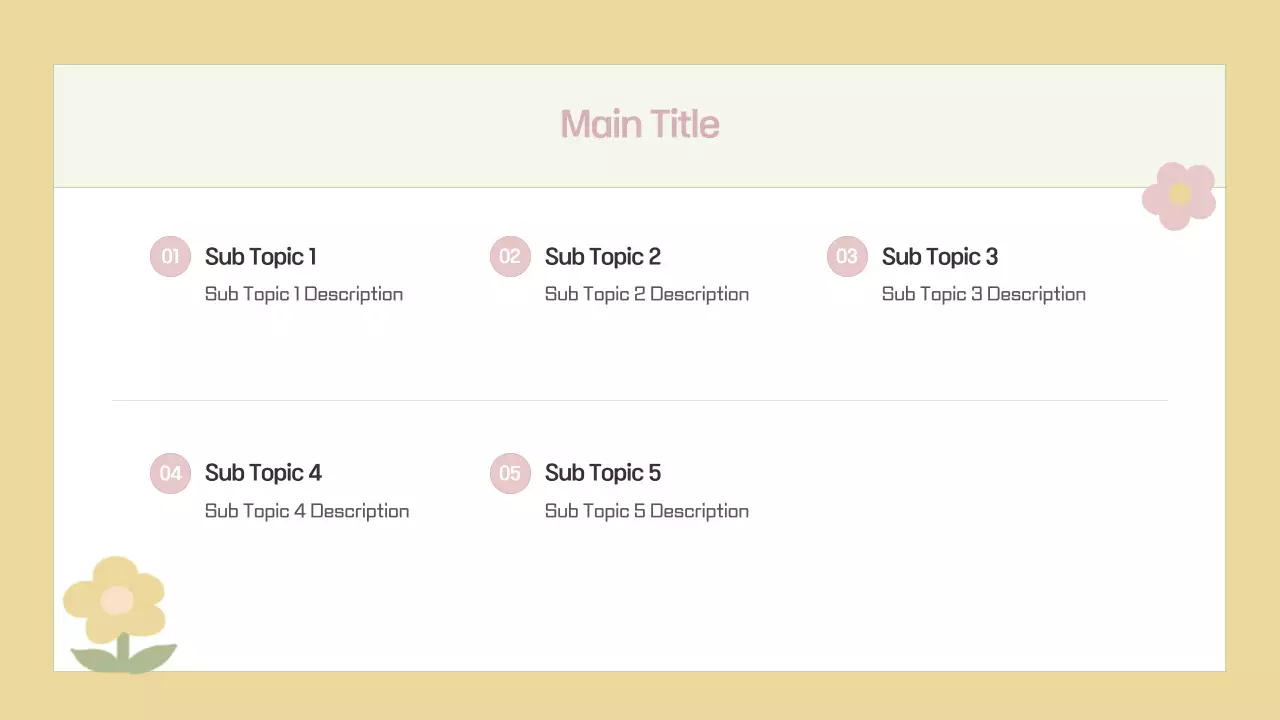Screen dimensions: 1280x720
Task: Click the Sub Topic 3 Description text
Action: pos(984,294)
